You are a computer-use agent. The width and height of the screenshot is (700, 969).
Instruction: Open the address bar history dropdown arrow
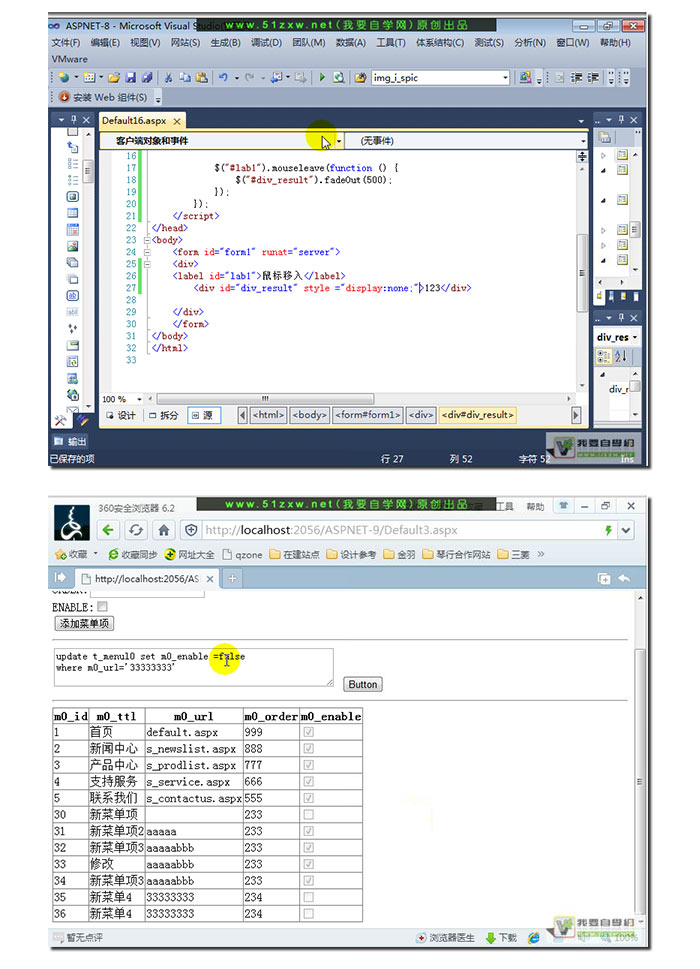626,530
